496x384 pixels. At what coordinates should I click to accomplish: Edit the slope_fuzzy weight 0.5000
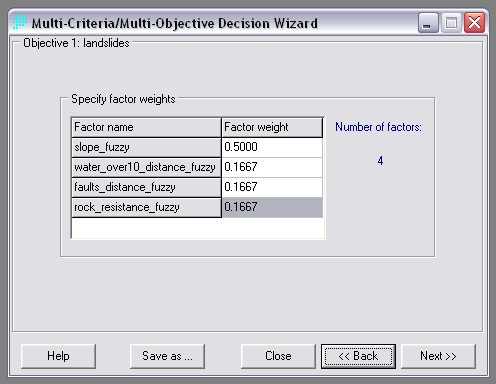click(x=272, y=147)
